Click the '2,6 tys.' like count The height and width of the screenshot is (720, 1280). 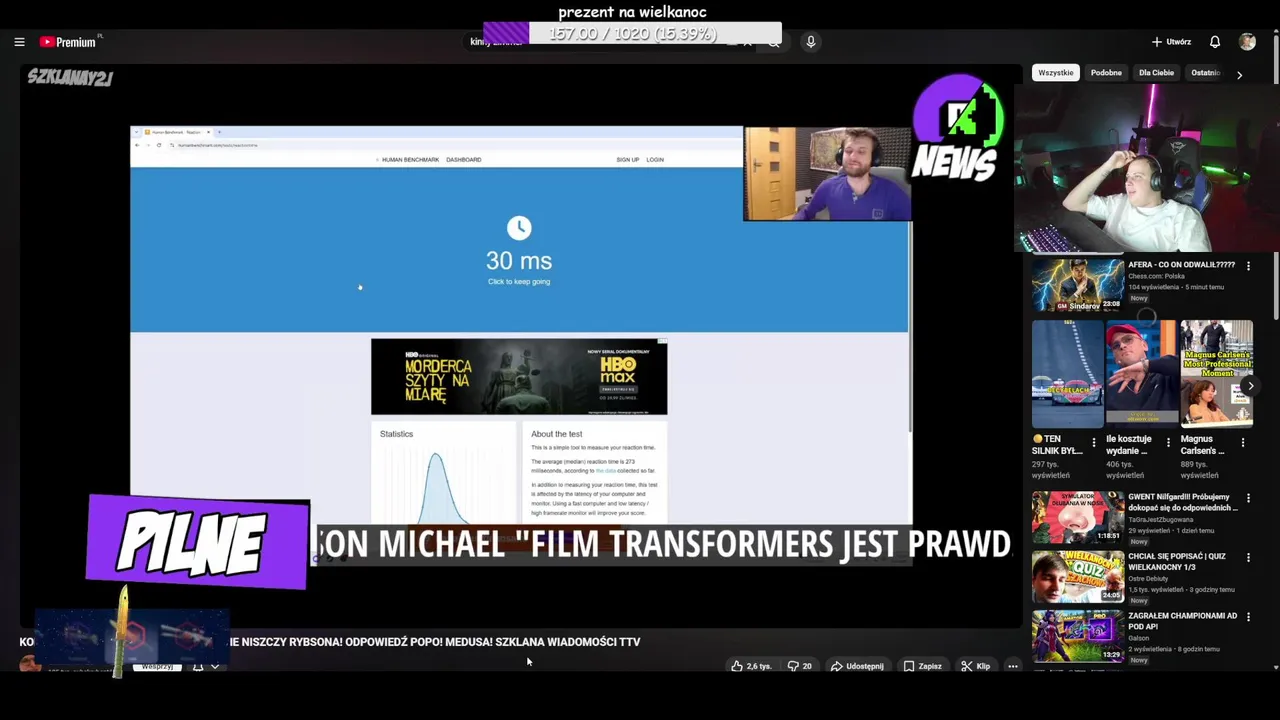759,666
